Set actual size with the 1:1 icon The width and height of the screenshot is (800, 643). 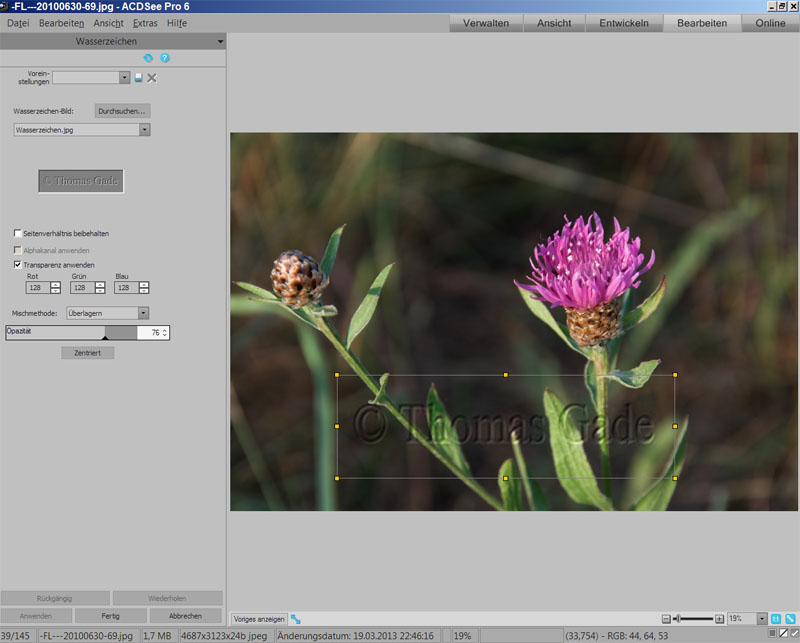[776, 619]
